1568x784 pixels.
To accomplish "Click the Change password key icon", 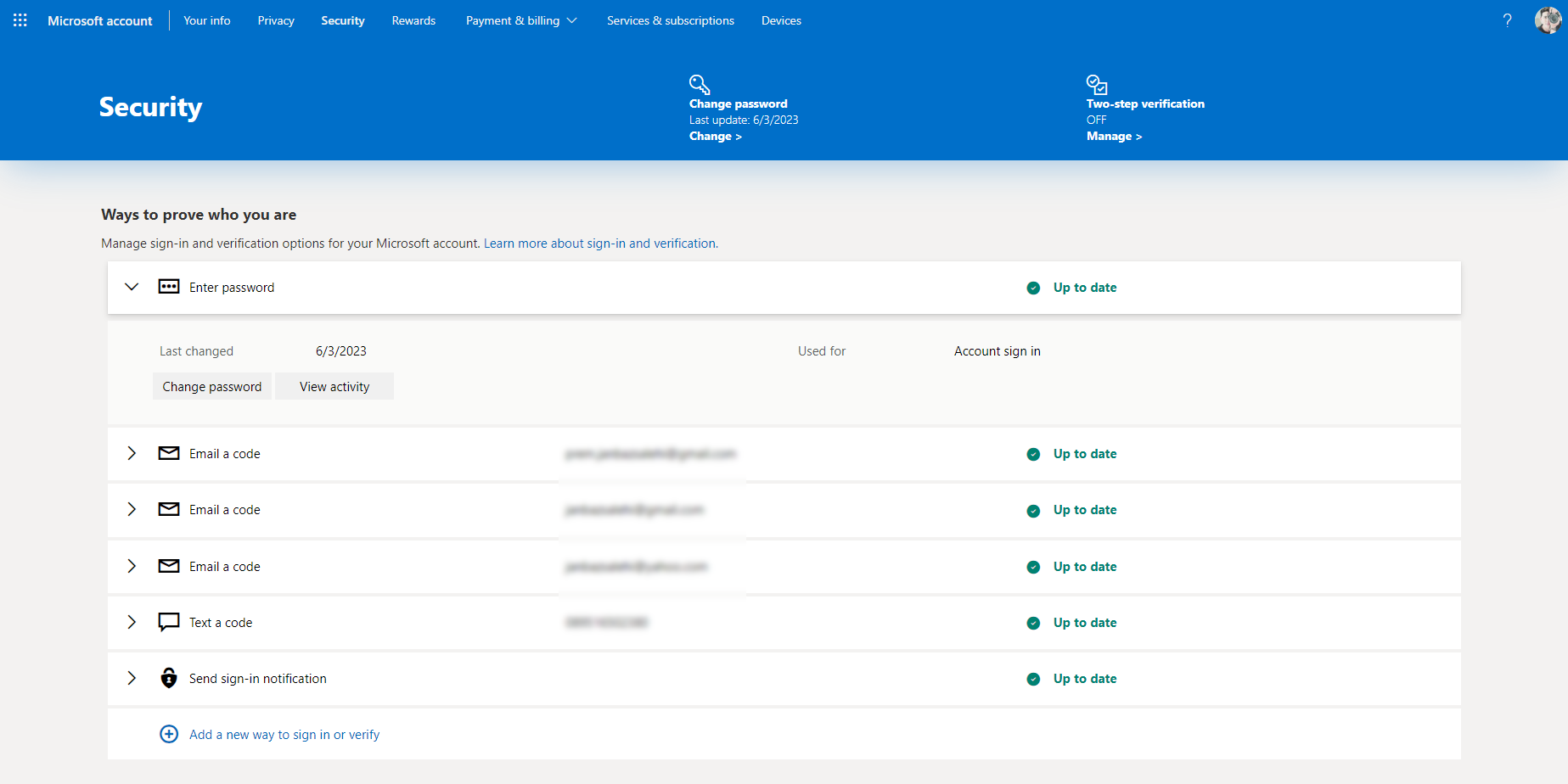I will point(700,84).
